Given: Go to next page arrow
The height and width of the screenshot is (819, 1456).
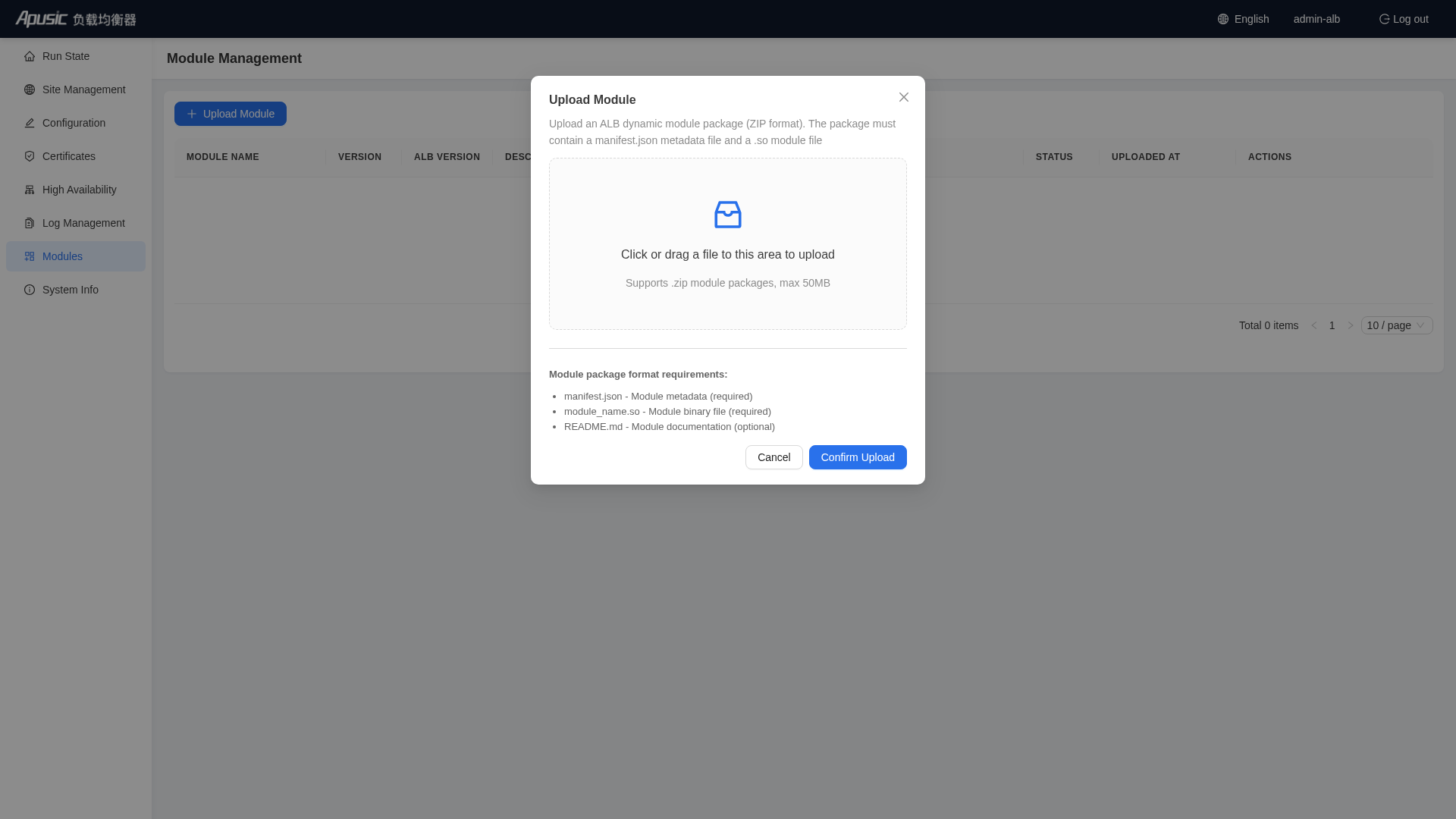Looking at the screenshot, I should click(1351, 325).
